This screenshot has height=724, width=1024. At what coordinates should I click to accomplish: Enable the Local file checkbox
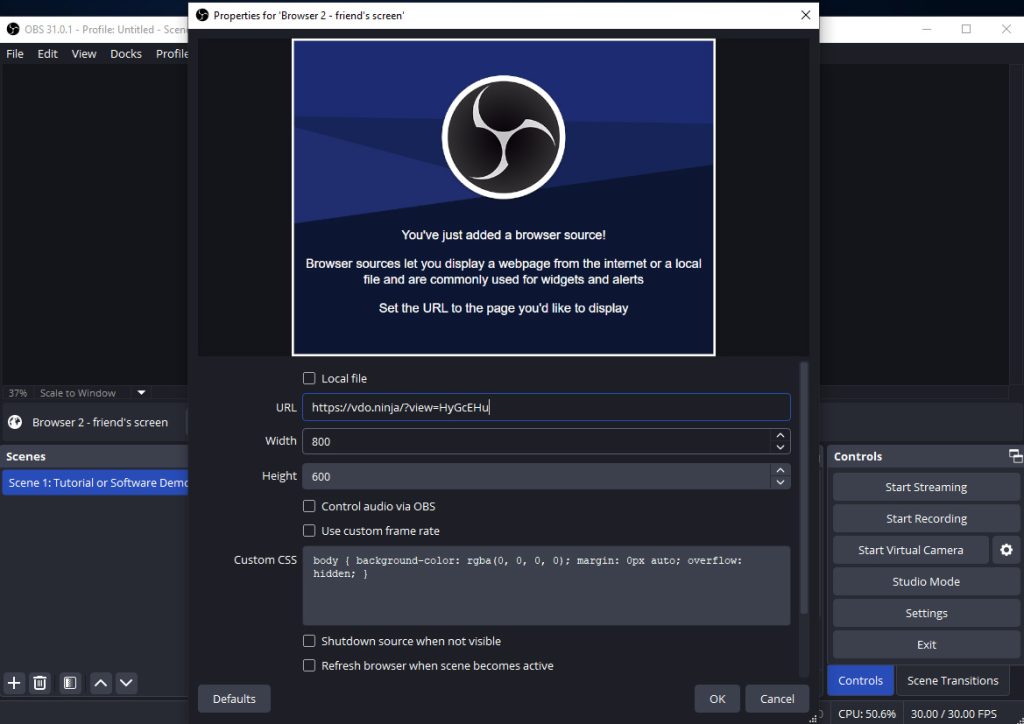pyautogui.click(x=309, y=378)
